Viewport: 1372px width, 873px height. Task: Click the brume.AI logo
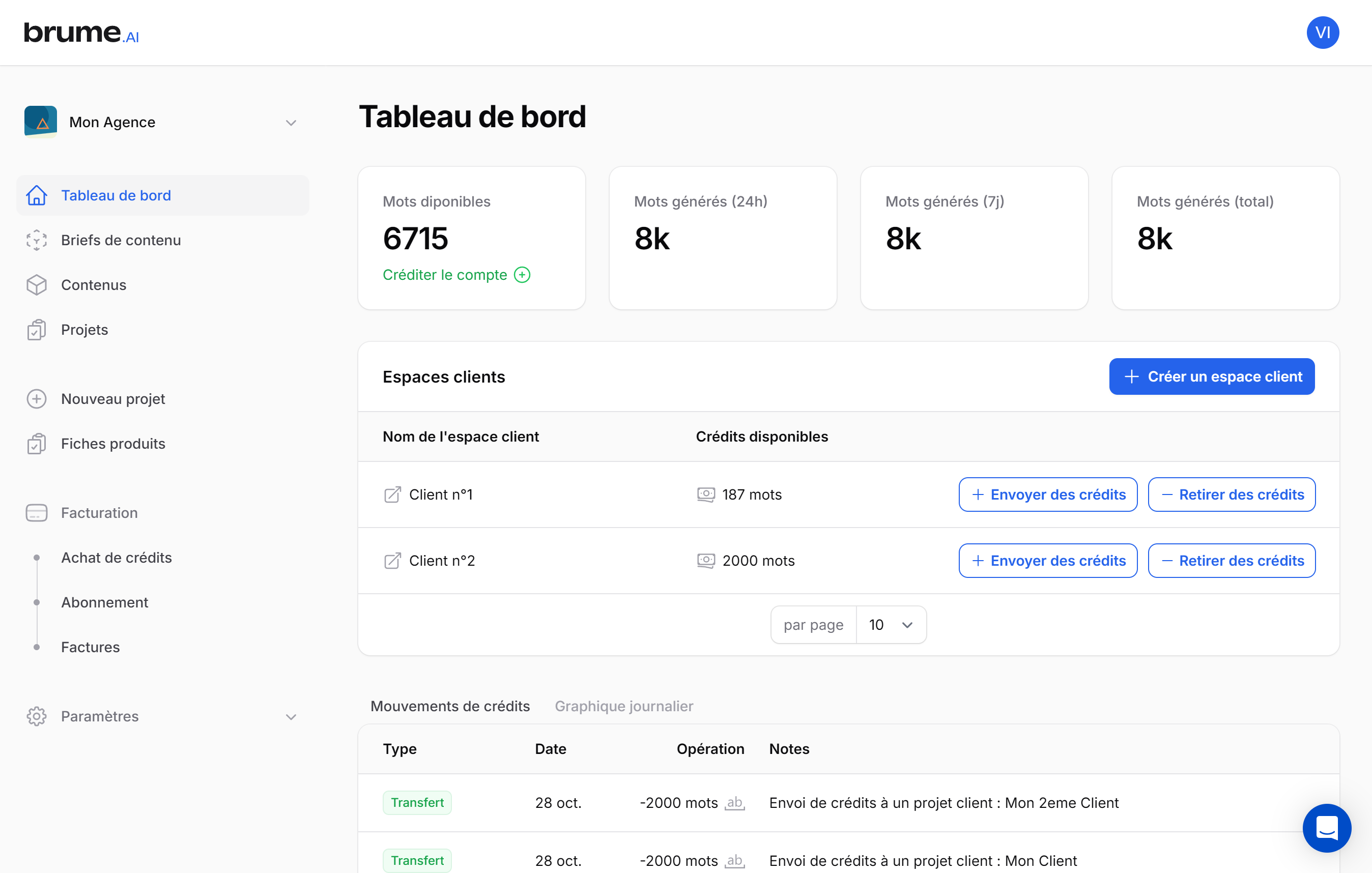(81, 33)
